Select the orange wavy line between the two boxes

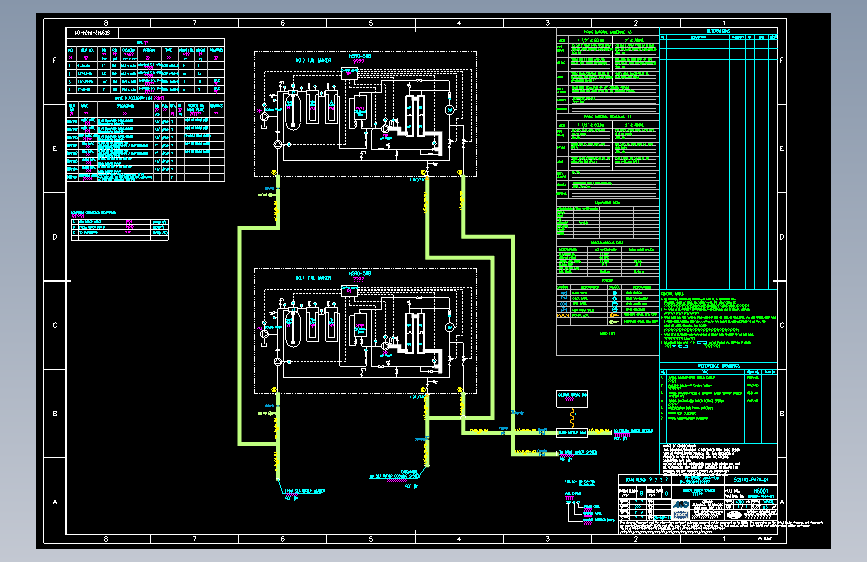(572, 418)
